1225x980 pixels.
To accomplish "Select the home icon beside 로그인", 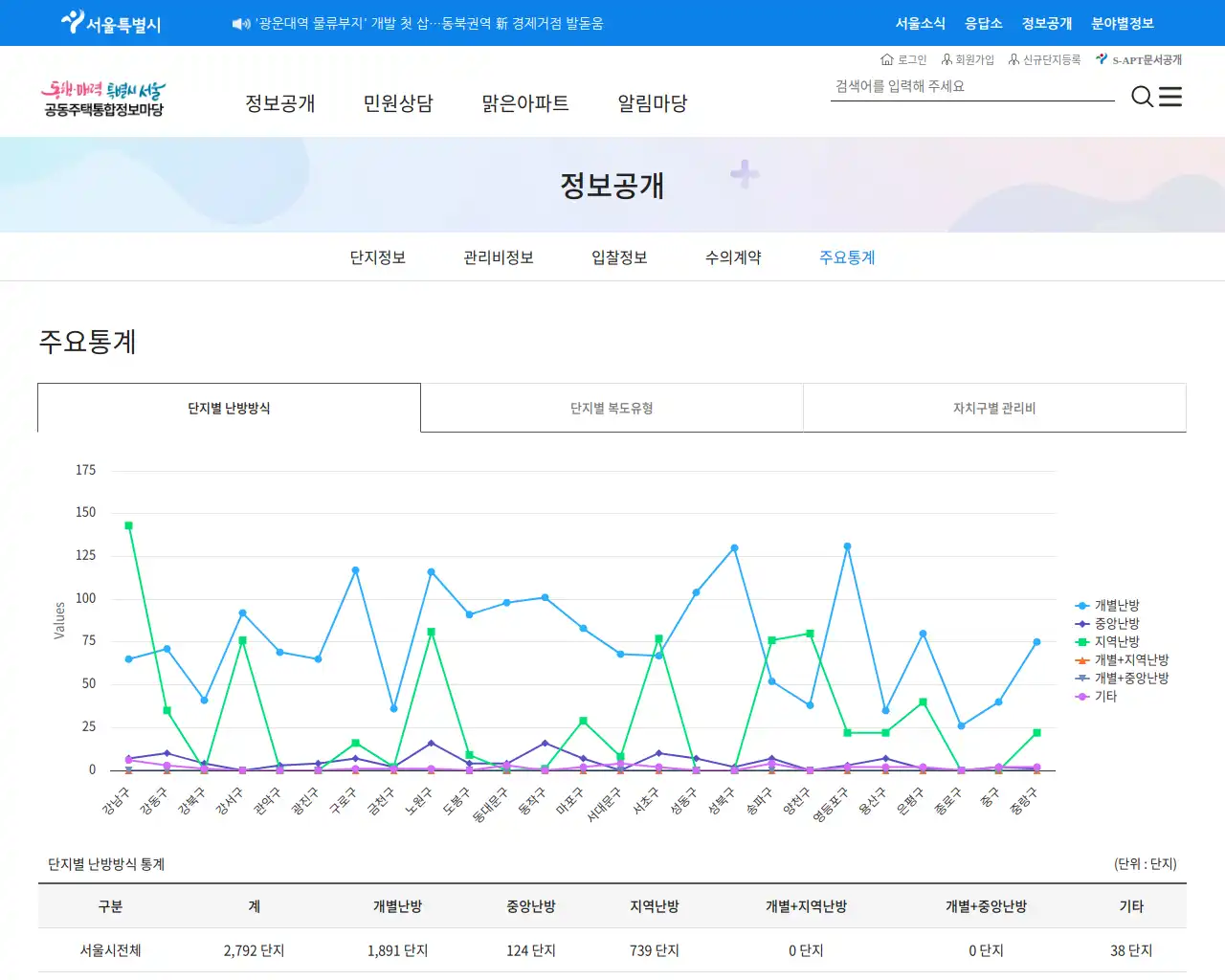I will [x=886, y=58].
